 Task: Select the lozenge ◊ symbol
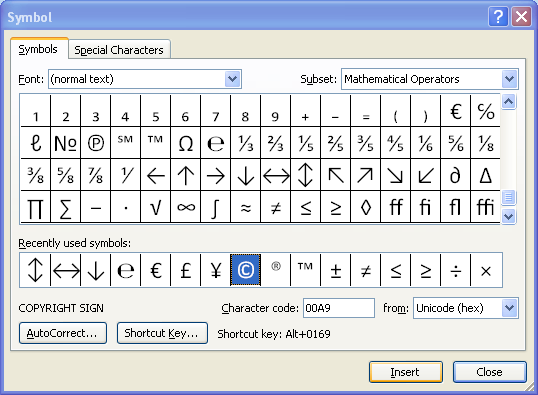click(x=365, y=207)
